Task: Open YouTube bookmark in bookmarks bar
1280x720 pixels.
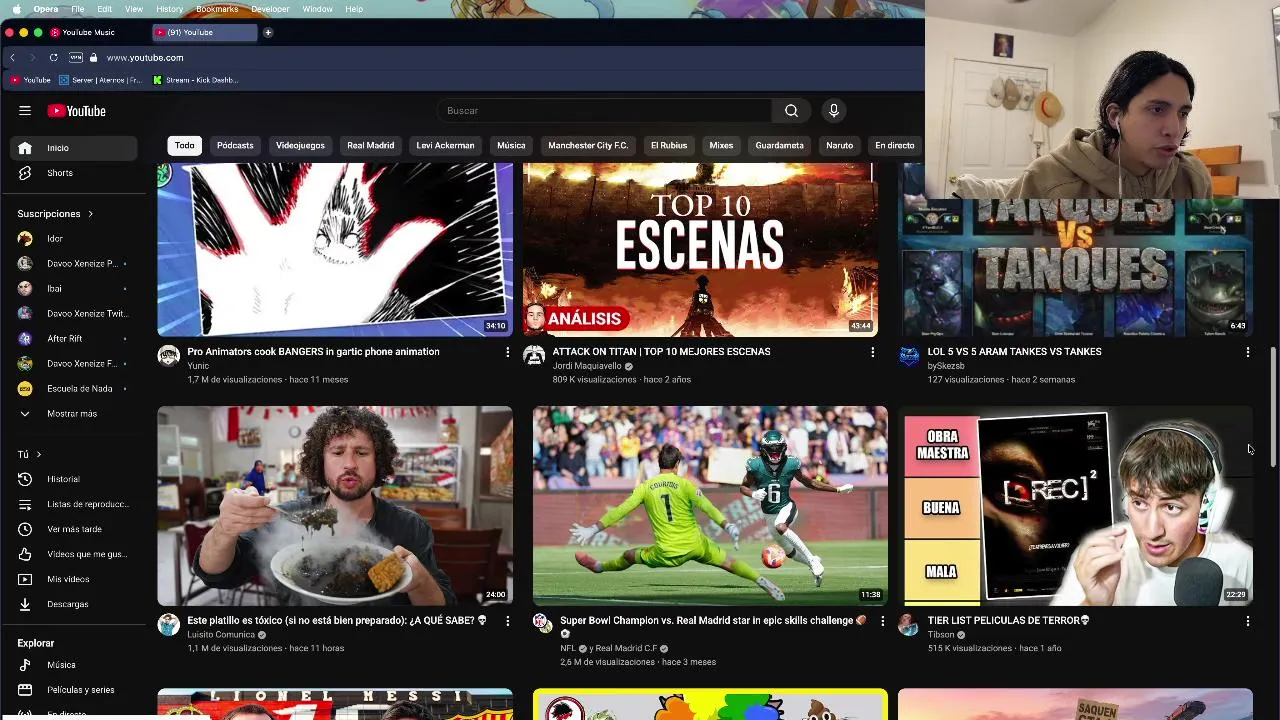Action: 30,80
